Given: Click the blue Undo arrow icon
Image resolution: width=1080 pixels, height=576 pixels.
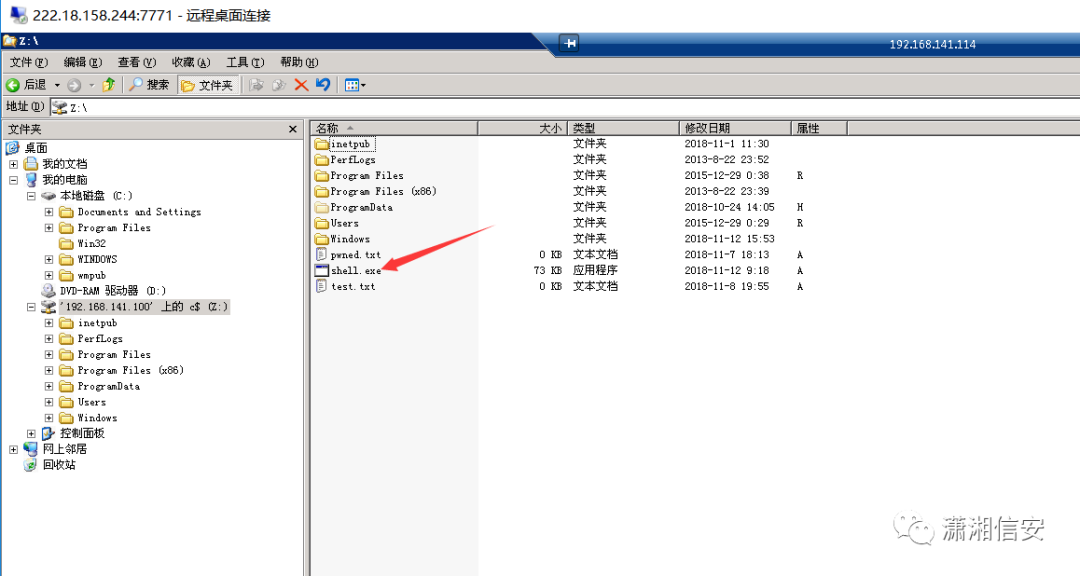Looking at the screenshot, I should (x=323, y=85).
